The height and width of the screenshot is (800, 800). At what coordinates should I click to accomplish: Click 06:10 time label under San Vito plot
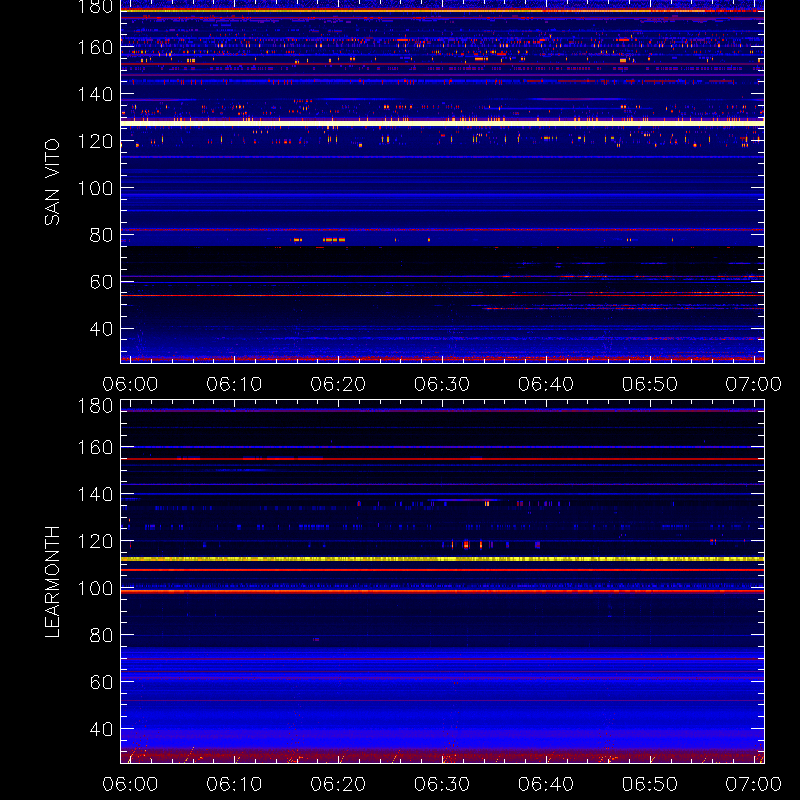tap(234, 384)
